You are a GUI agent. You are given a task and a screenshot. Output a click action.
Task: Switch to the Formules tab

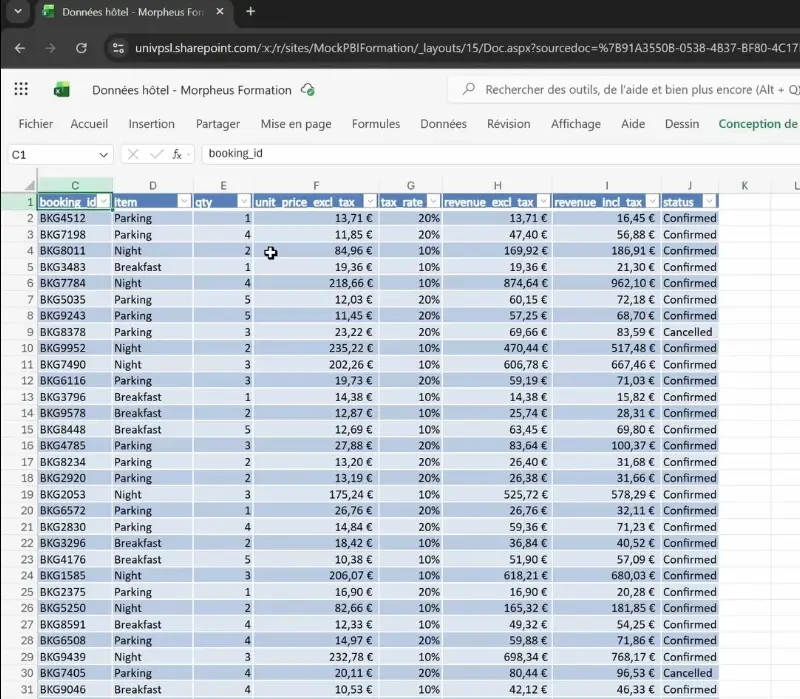point(376,124)
